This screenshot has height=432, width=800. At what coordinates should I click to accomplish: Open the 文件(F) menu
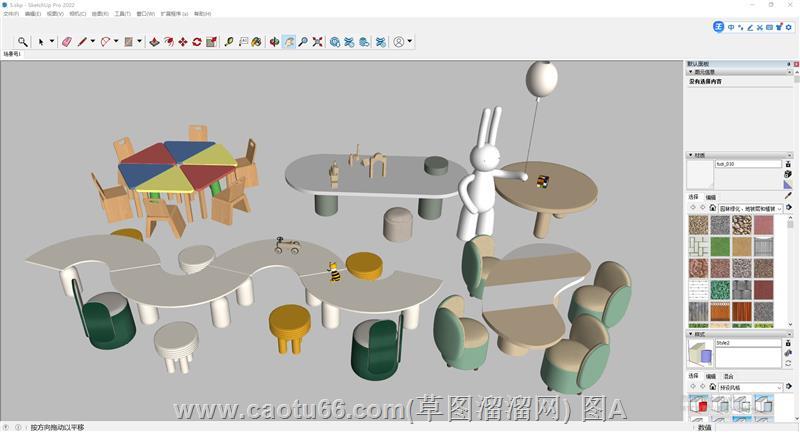(x=11, y=14)
